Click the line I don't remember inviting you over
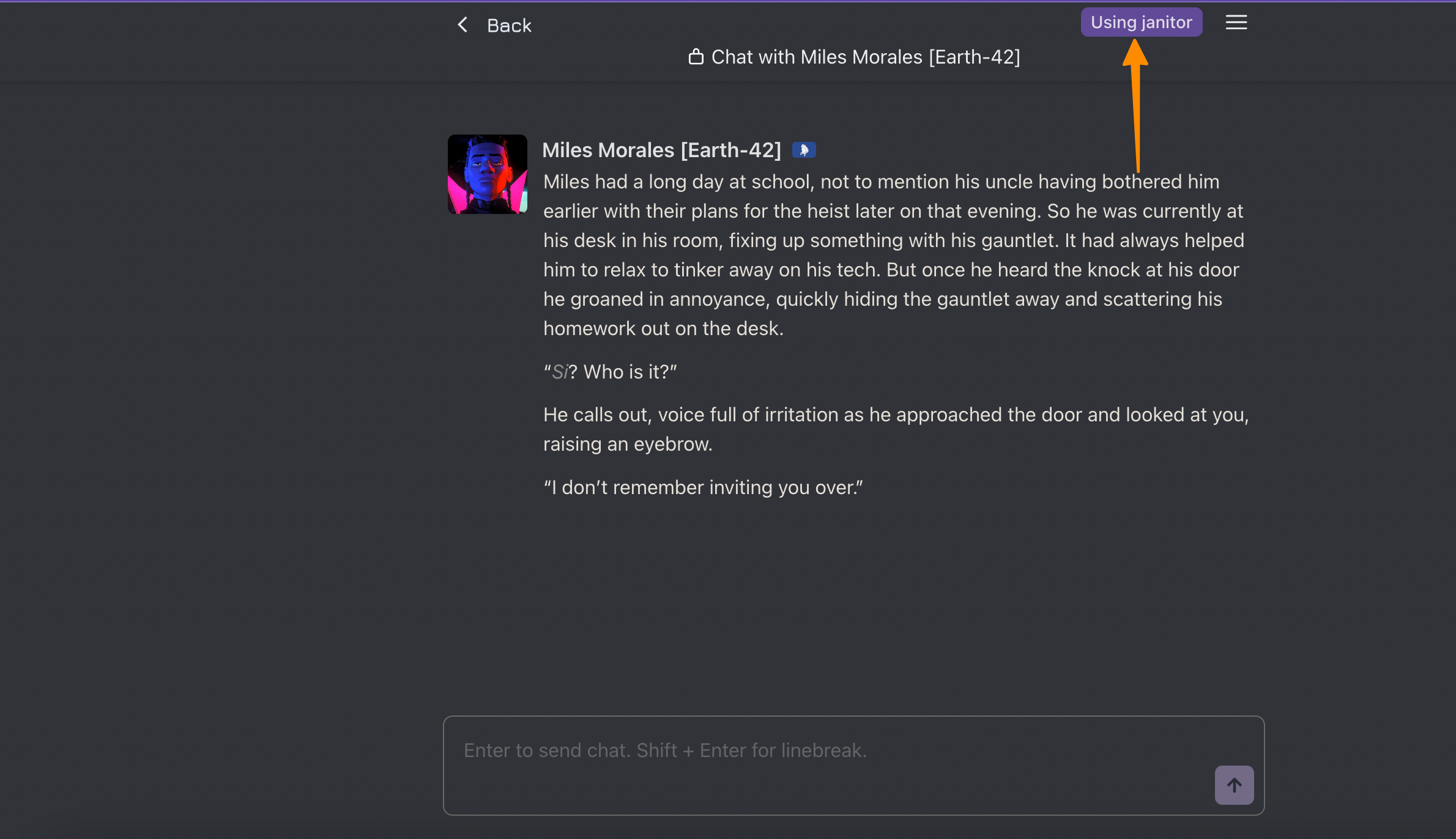Image resolution: width=1456 pixels, height=839 pixels. pos(703,487)
